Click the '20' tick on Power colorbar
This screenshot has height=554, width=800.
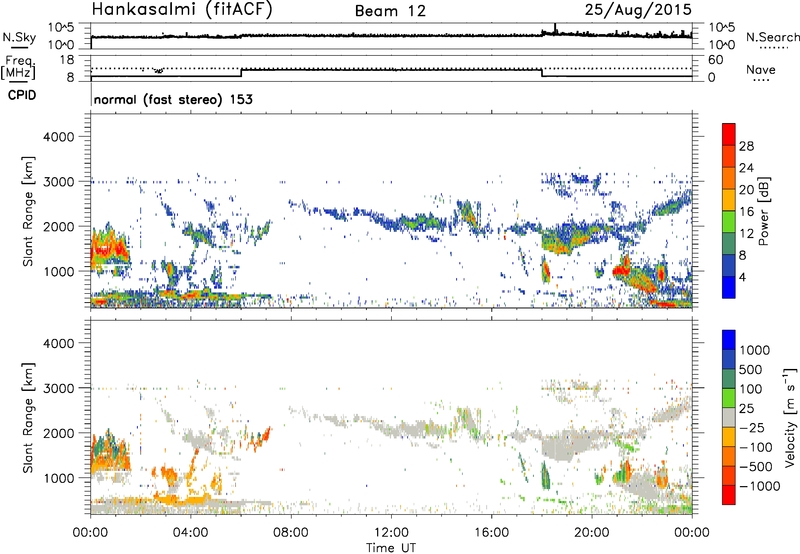click(746, 190)
